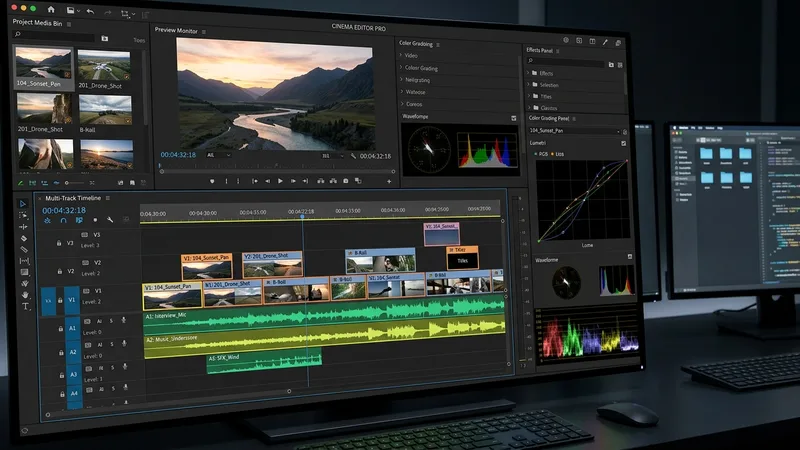The image size is (800, 450).
Task: Add a marker in Preview Monitor
Action: tap(212, 181)
